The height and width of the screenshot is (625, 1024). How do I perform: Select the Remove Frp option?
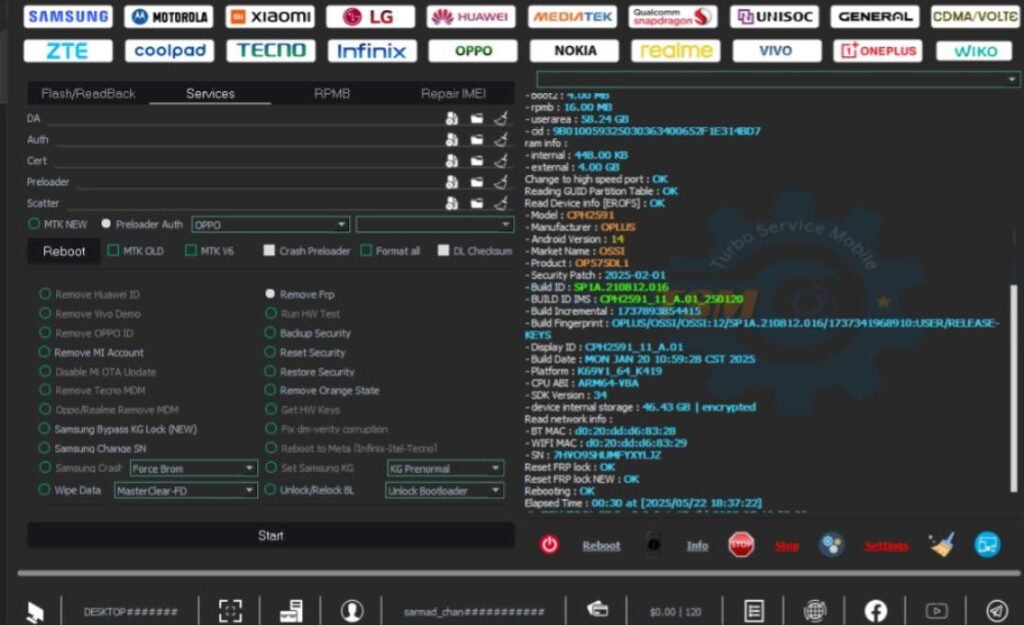(270, 295)
